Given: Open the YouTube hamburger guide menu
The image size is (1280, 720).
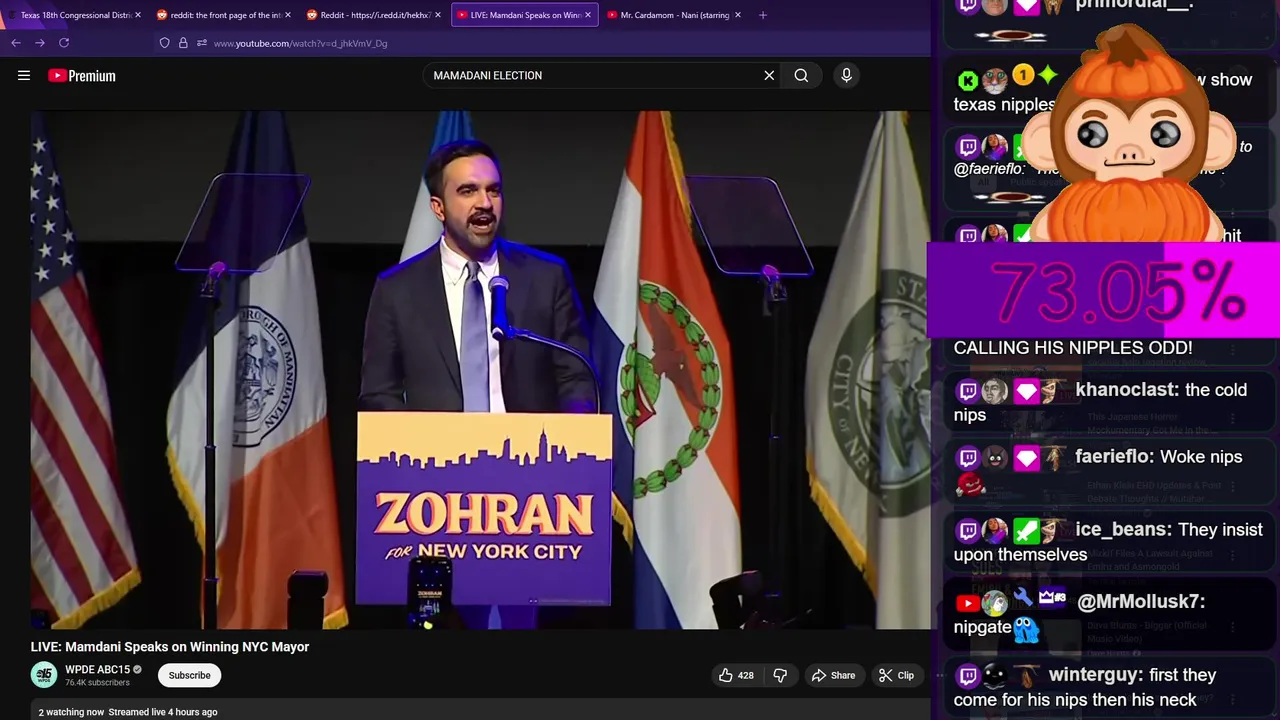Looking at the screenshot, I should click(24, 75).
